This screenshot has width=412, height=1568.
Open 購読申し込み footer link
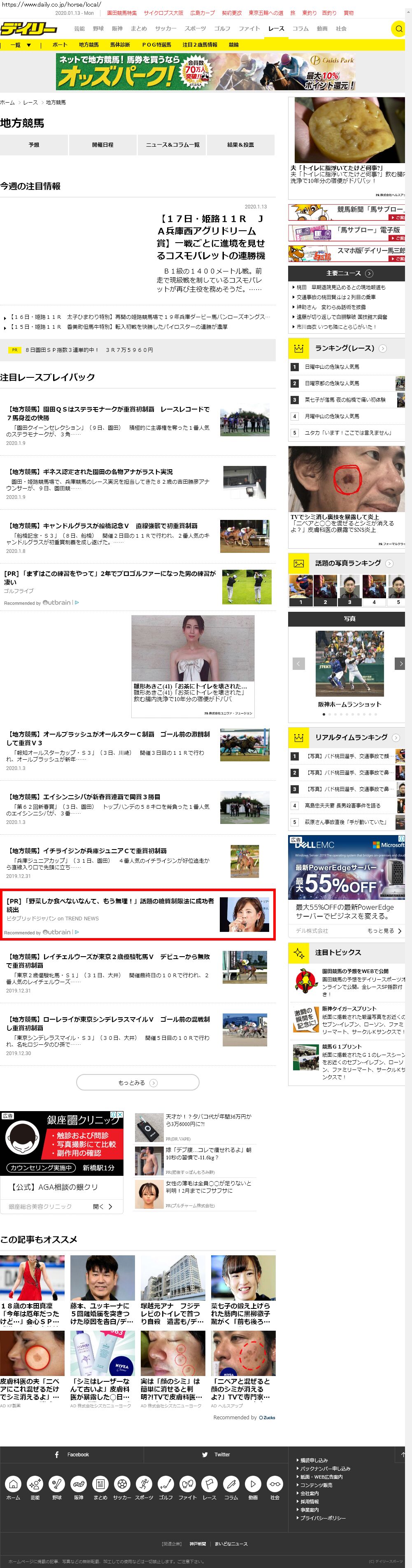[314, 1460]
